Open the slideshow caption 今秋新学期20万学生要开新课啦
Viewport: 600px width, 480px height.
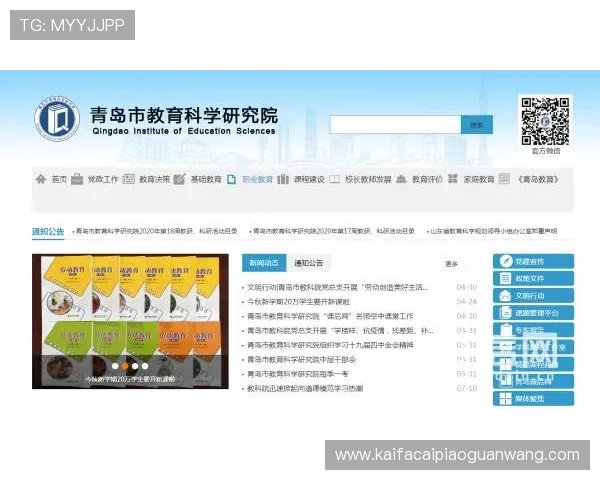(130, 379)
